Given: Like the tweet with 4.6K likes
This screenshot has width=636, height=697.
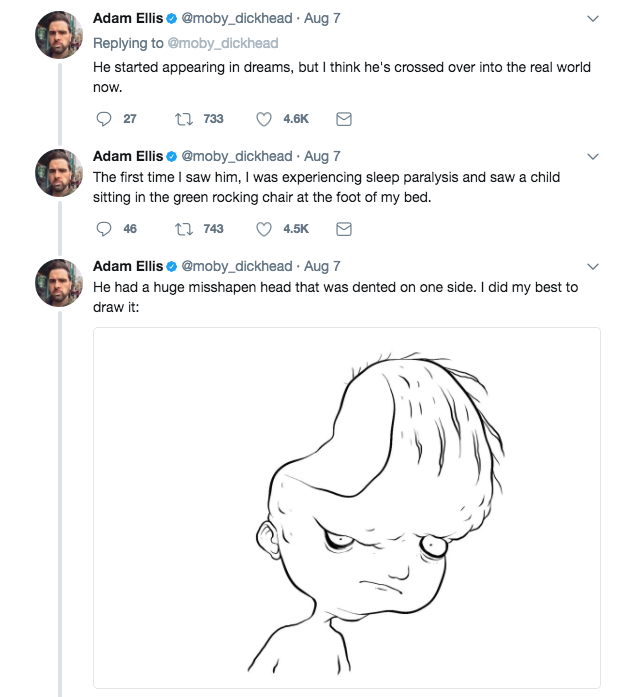Looking at the screenshot, I should click(264, 119).
